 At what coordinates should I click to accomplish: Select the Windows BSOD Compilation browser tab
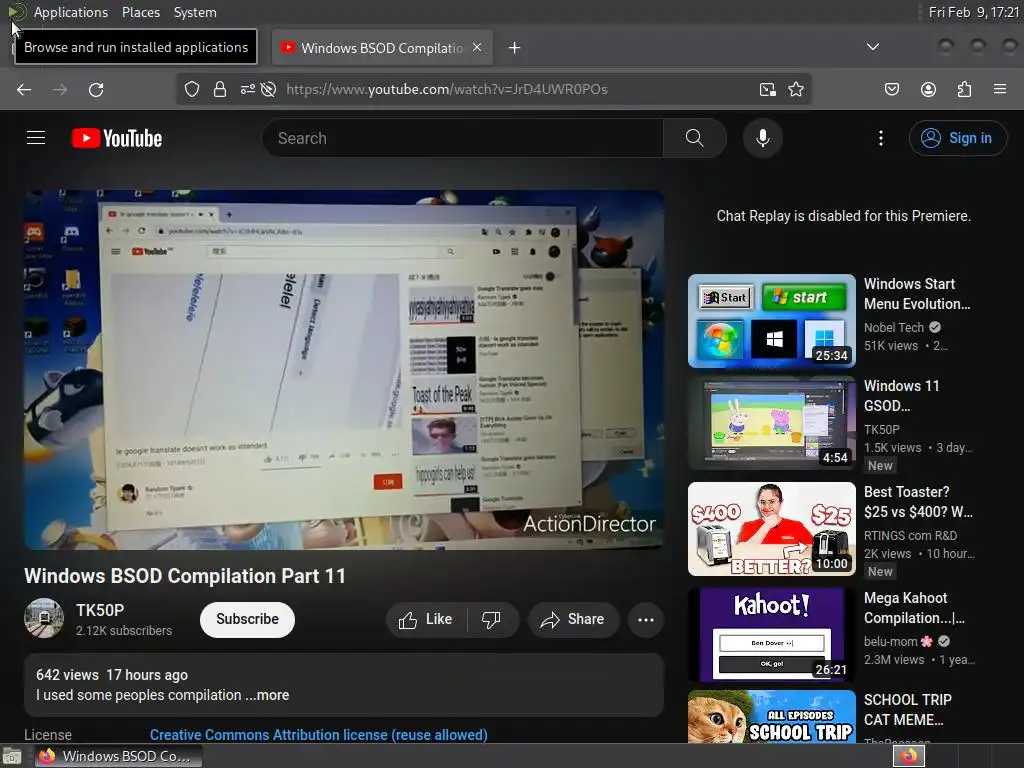[x=382, y=48]
